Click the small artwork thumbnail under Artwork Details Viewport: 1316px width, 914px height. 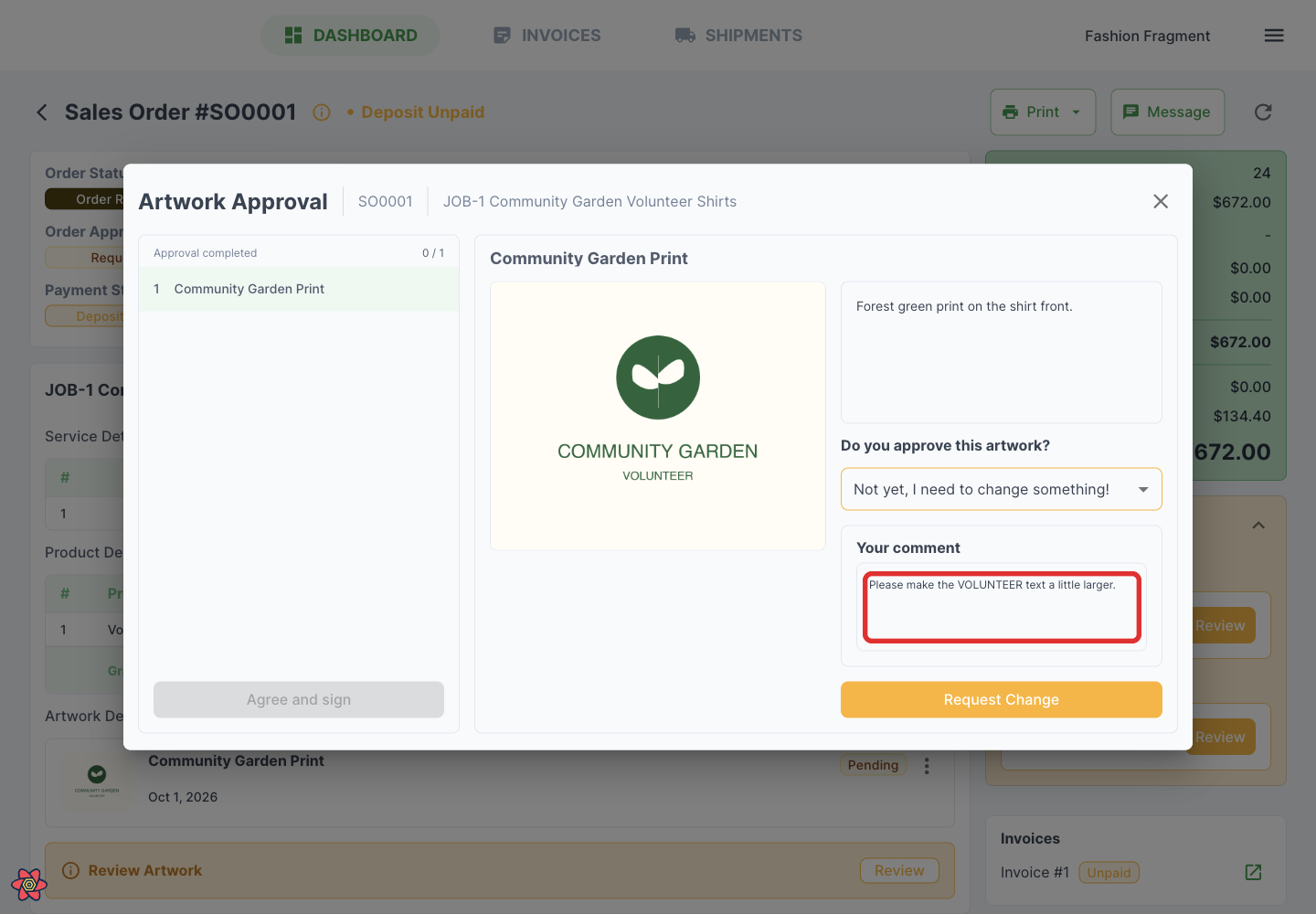[97, 781]
